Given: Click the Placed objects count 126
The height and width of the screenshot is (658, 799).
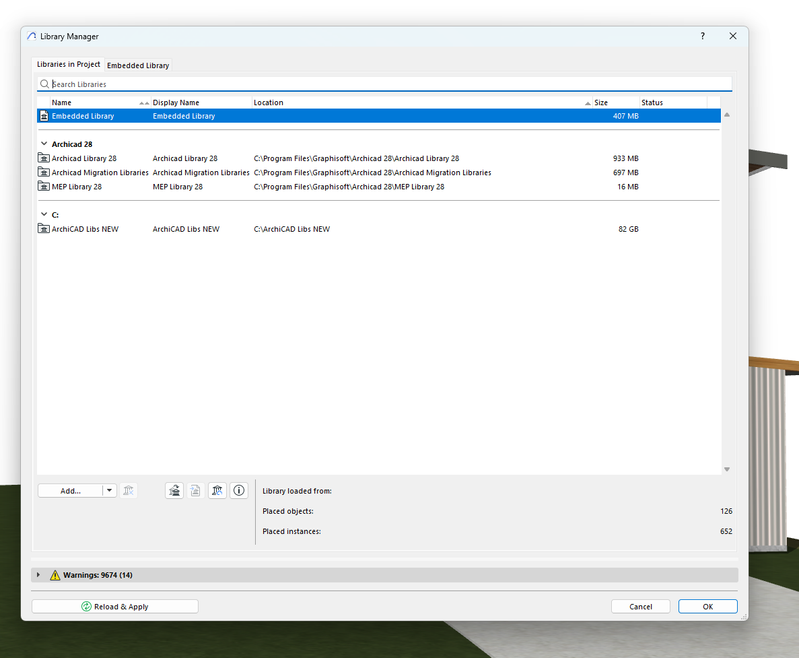Looking at the screenshot, I should tap(726, 511).
